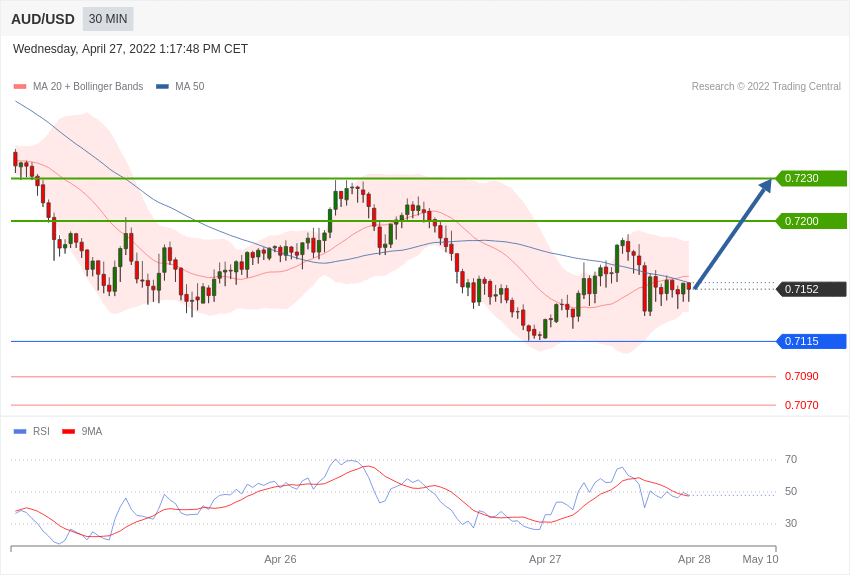This screenshot has width=850, height=576.
Task: Click the 30 MIN timeframe button
Action: (x=107, y=19)
